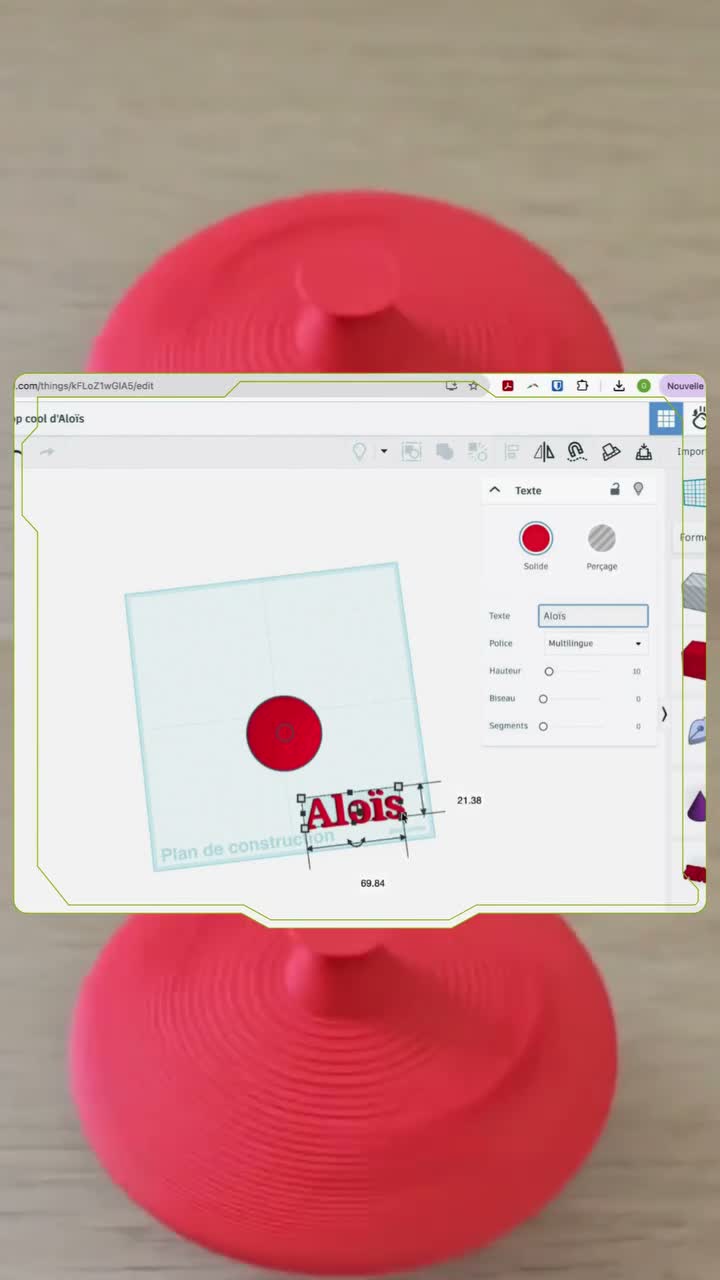Collapse the shapes side panel arrow
Image resolution: width=720 pixels, height=1280 pixels.
click(664, 714)
